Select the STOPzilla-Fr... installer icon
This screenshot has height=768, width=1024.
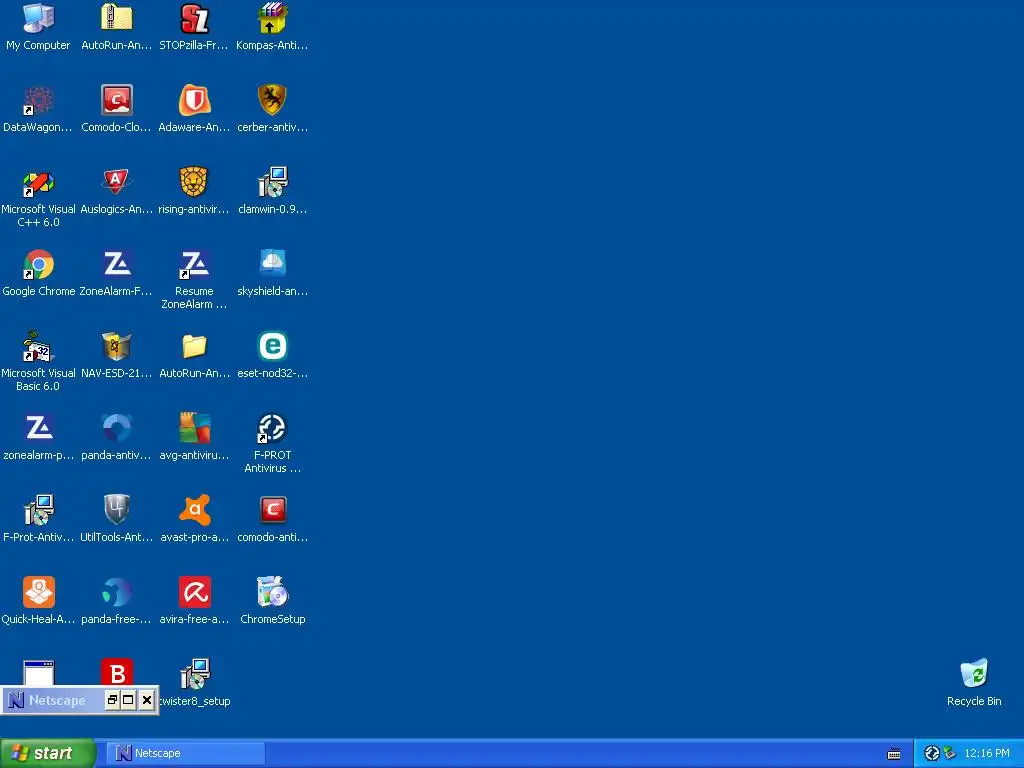(x=194, y=18)
